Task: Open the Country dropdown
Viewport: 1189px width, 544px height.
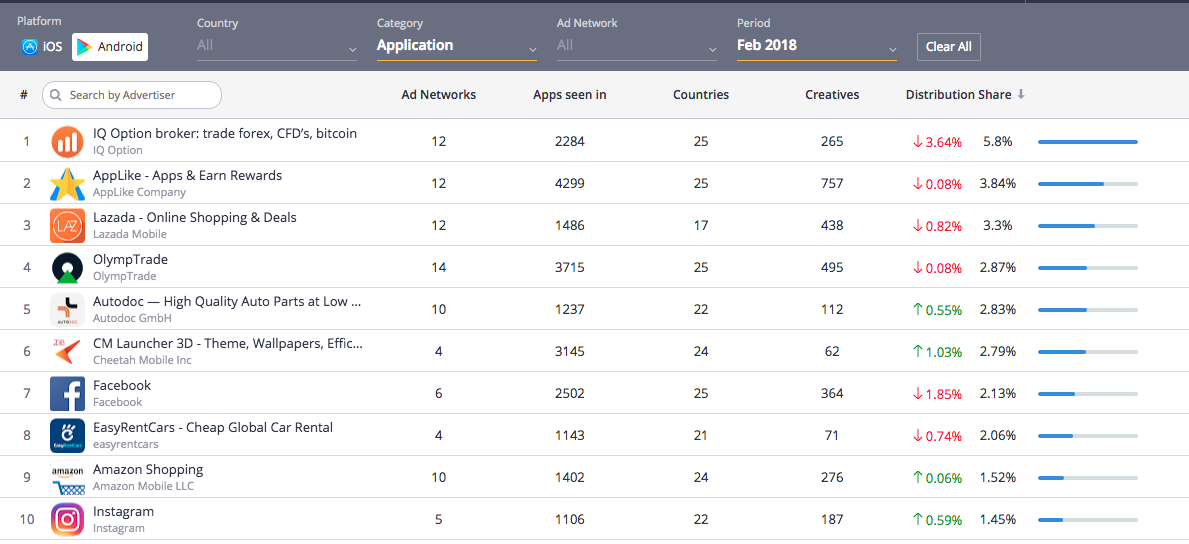Action: pos(277,46)
